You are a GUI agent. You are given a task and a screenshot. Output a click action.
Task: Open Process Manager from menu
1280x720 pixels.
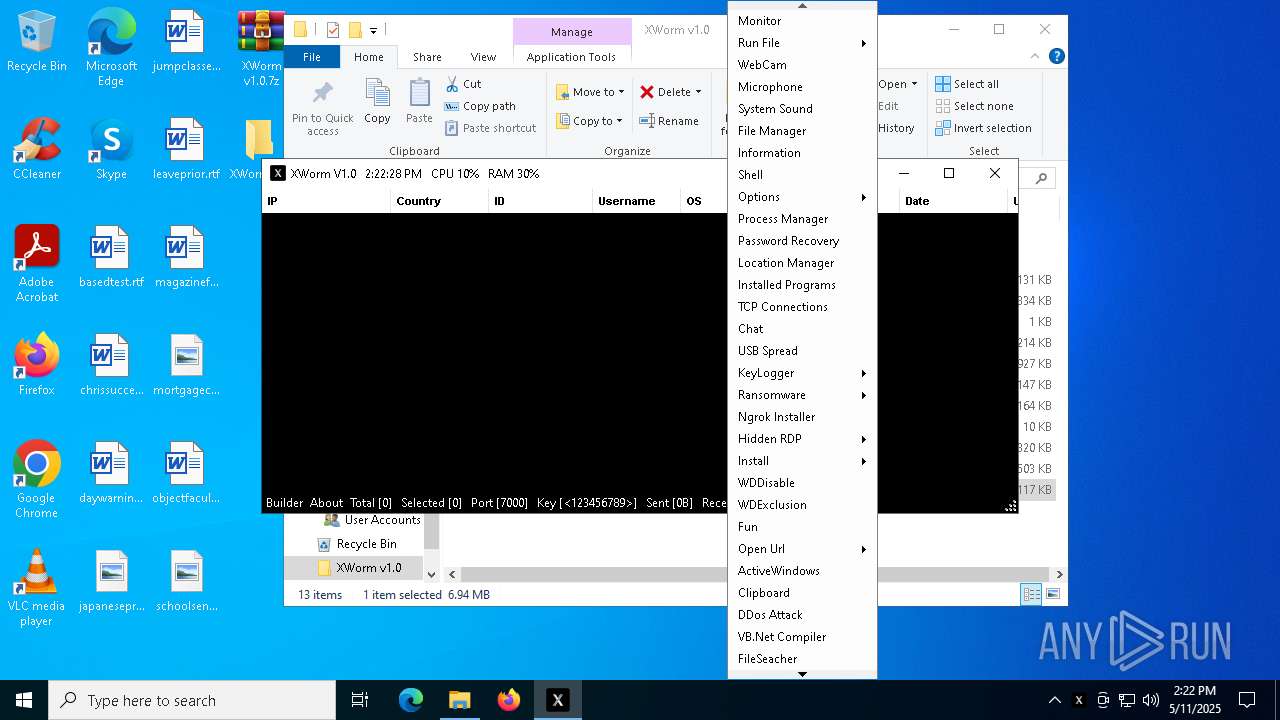(x=802, y=219)
